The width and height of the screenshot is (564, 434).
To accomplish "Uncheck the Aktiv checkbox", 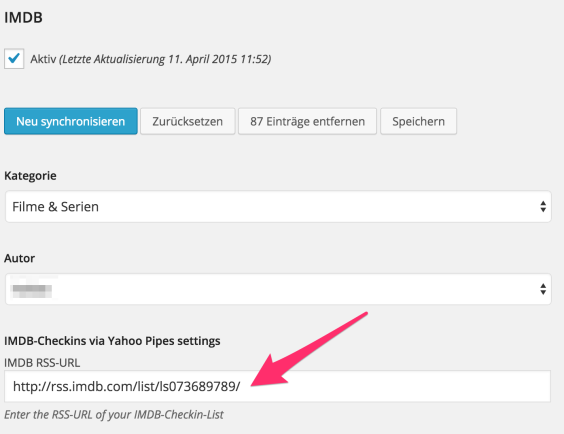I will pyautogui.click(x=14, y=59).
